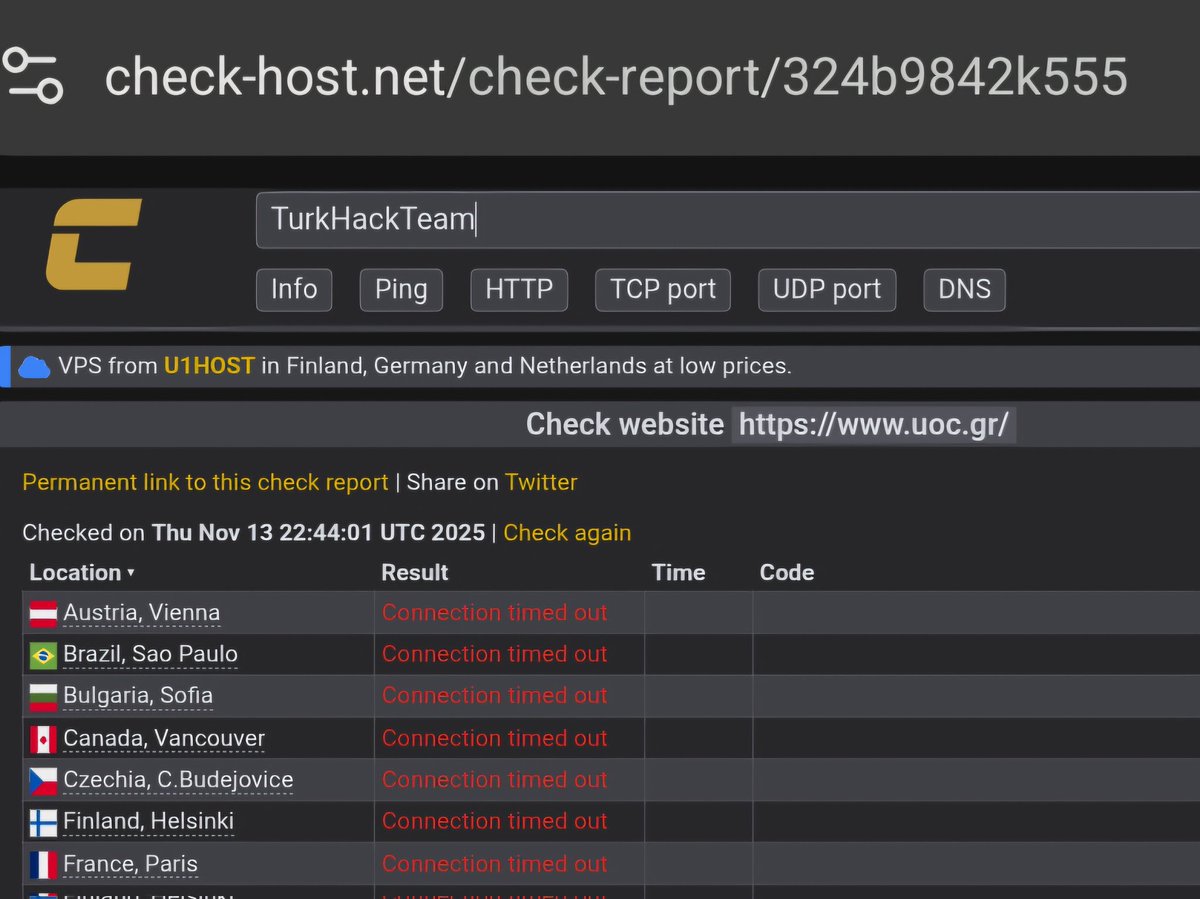
Task: Open the U1HOST ad link
Action: click(x=209, y=366)
